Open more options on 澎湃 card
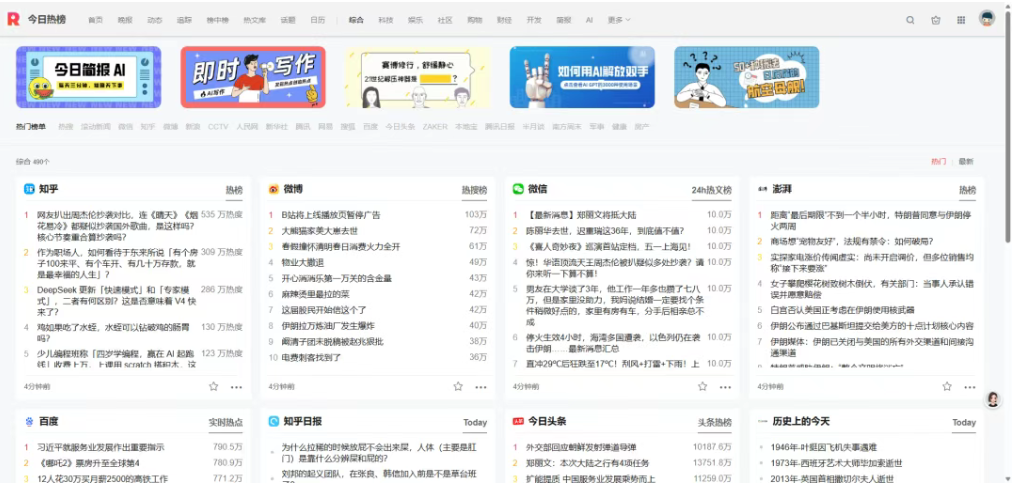The height and width of the screenshot is (498, 1017). (x=970, y=387)
